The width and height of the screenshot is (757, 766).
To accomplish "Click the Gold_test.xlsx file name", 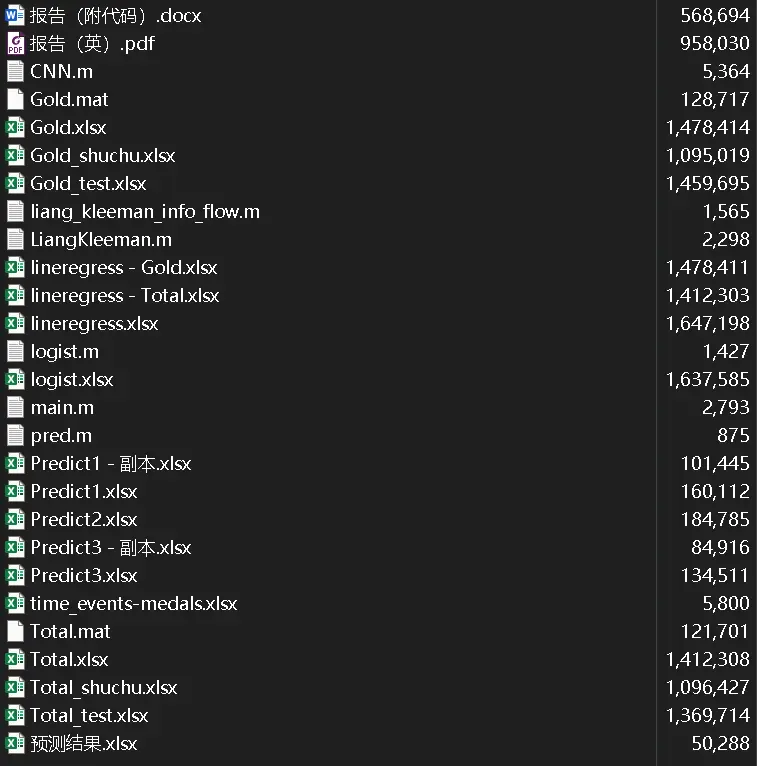I will point(88,183).
